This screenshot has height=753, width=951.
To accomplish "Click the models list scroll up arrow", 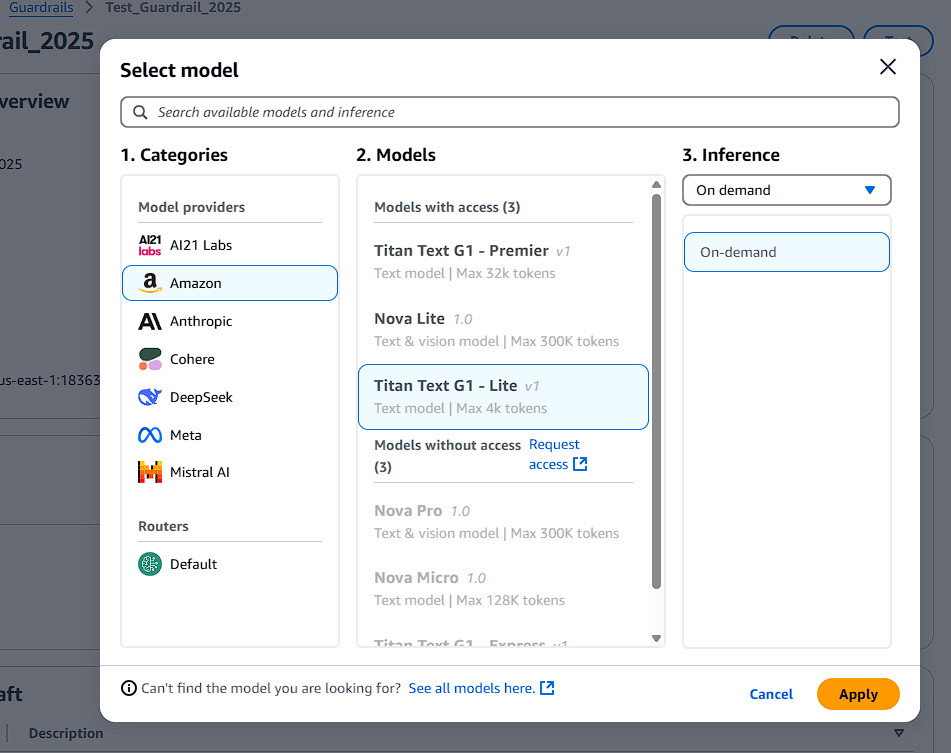I will click(x=656, y=184).
